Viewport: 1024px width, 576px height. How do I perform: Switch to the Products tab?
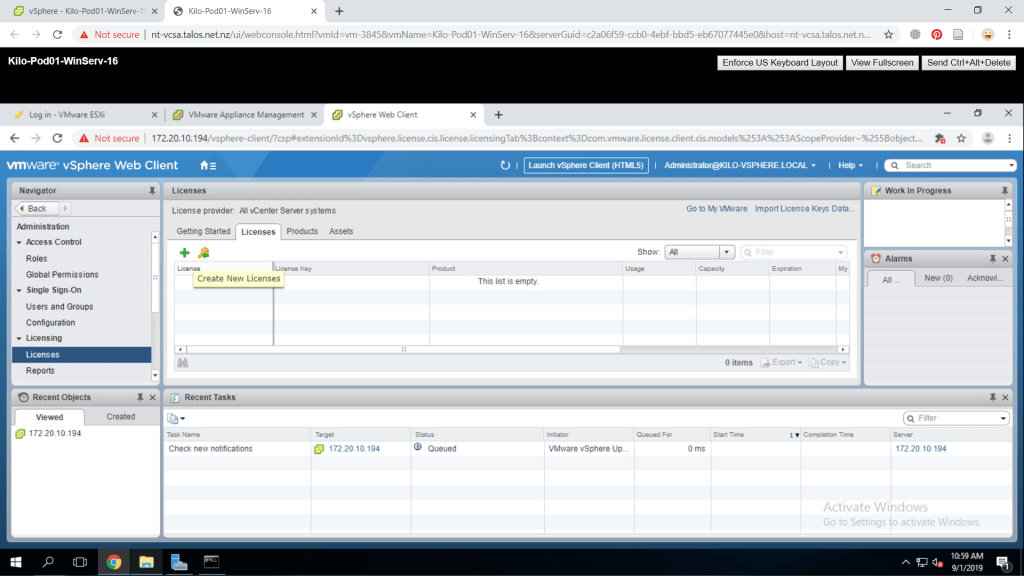tap(302, 231)
